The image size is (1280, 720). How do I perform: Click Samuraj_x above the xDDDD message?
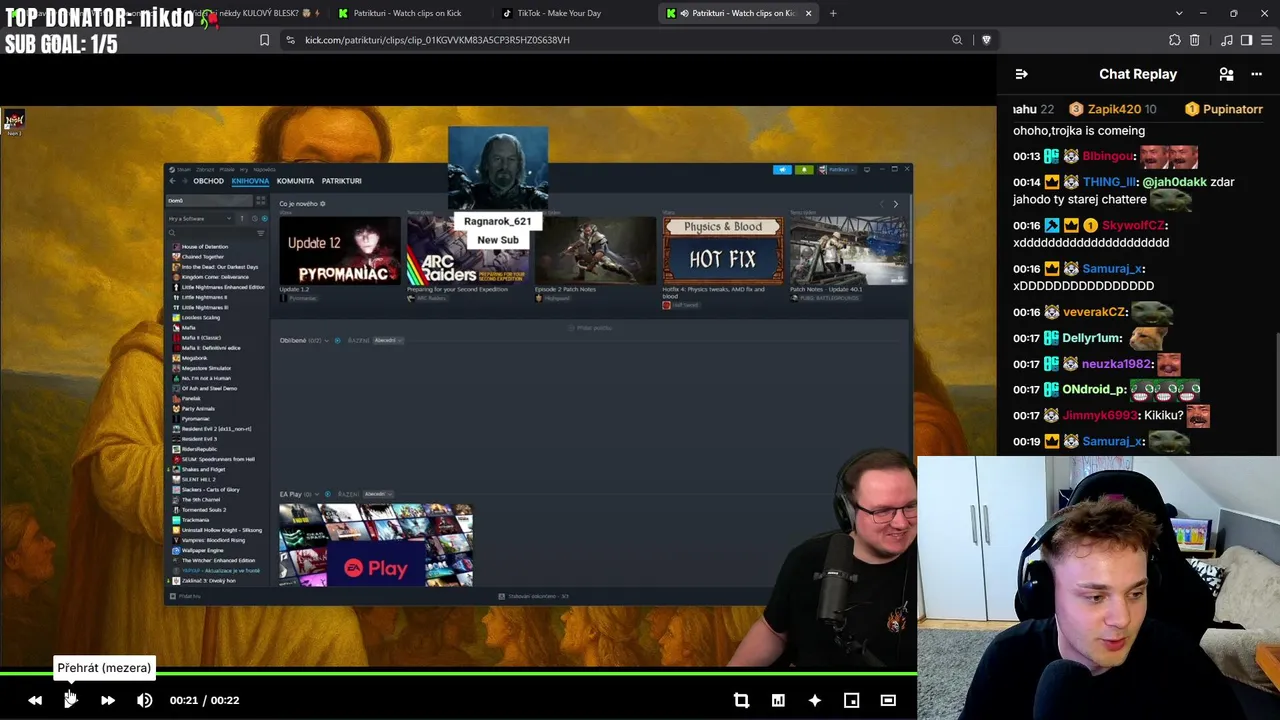(x=1113, y=269)
